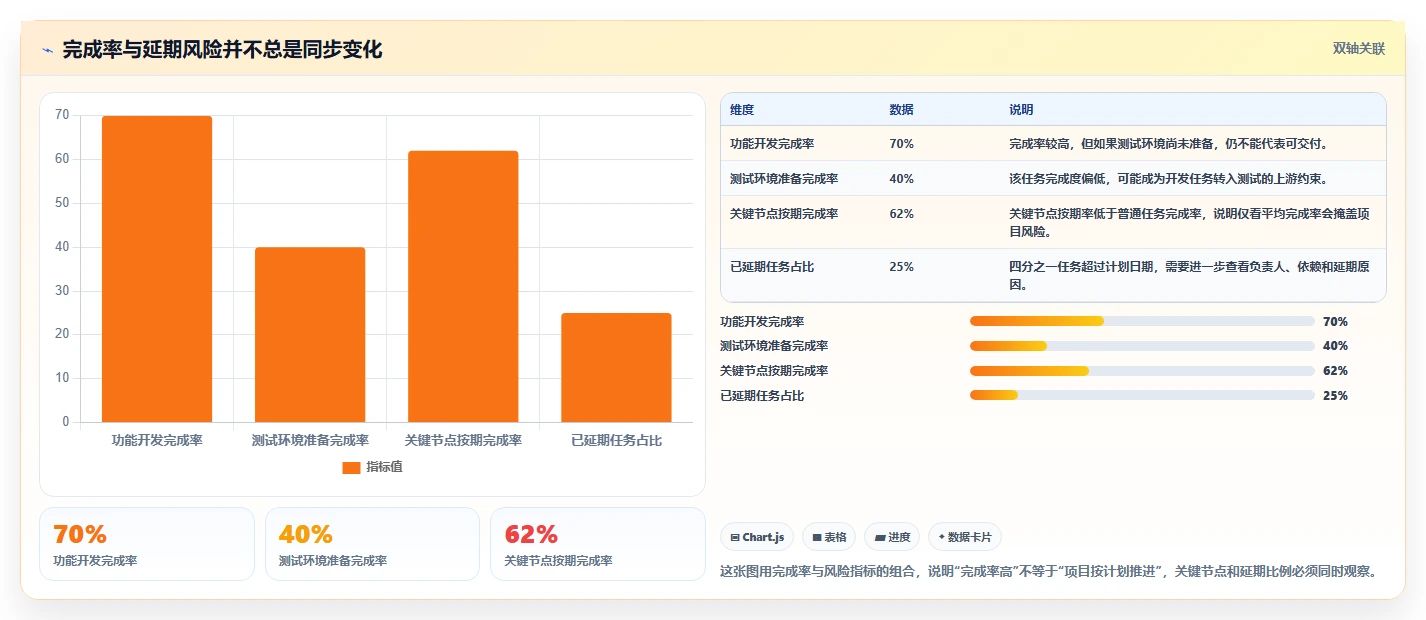Click the title 完成率与延期风险并不总是同步变化
The height and width of the screenshot is (620, 1426).
222,50
